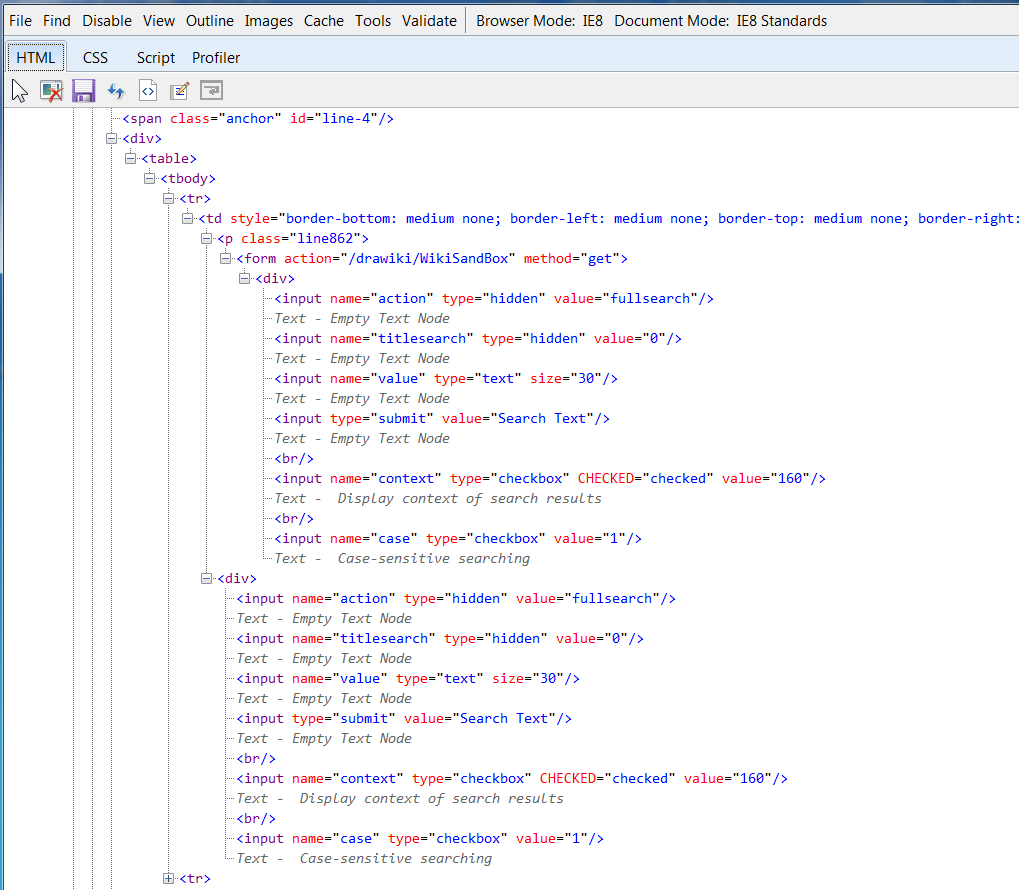Open the Validate menu

(429, 20)
